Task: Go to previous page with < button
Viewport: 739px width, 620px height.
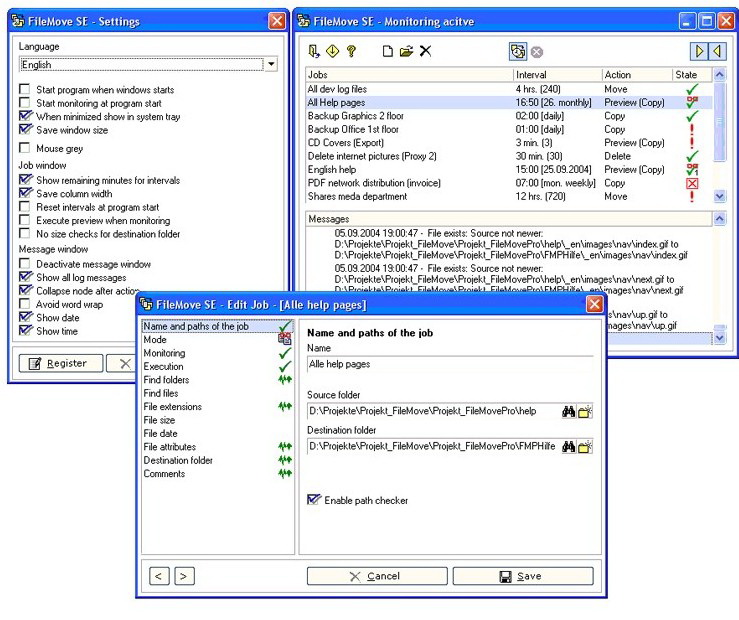Action: click(159, 576)
